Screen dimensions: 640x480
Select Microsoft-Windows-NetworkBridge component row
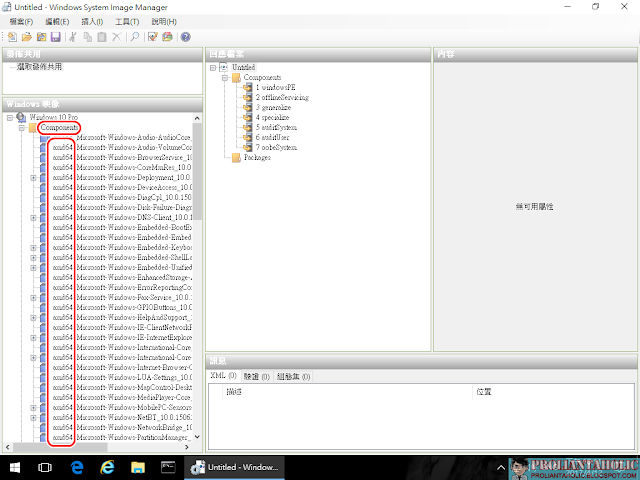[x=122, y=427]
